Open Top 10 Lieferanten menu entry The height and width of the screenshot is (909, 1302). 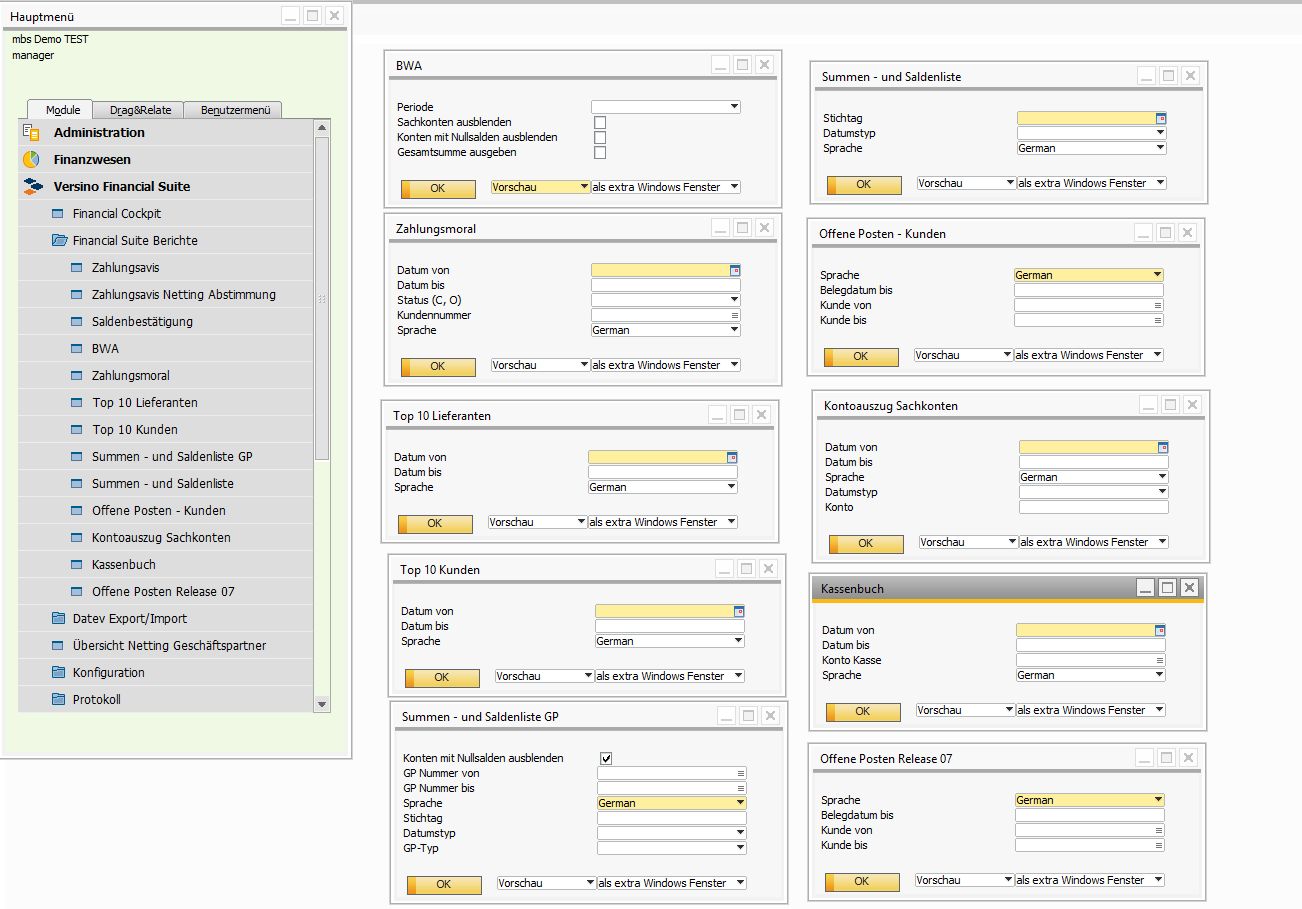point(145,402)
